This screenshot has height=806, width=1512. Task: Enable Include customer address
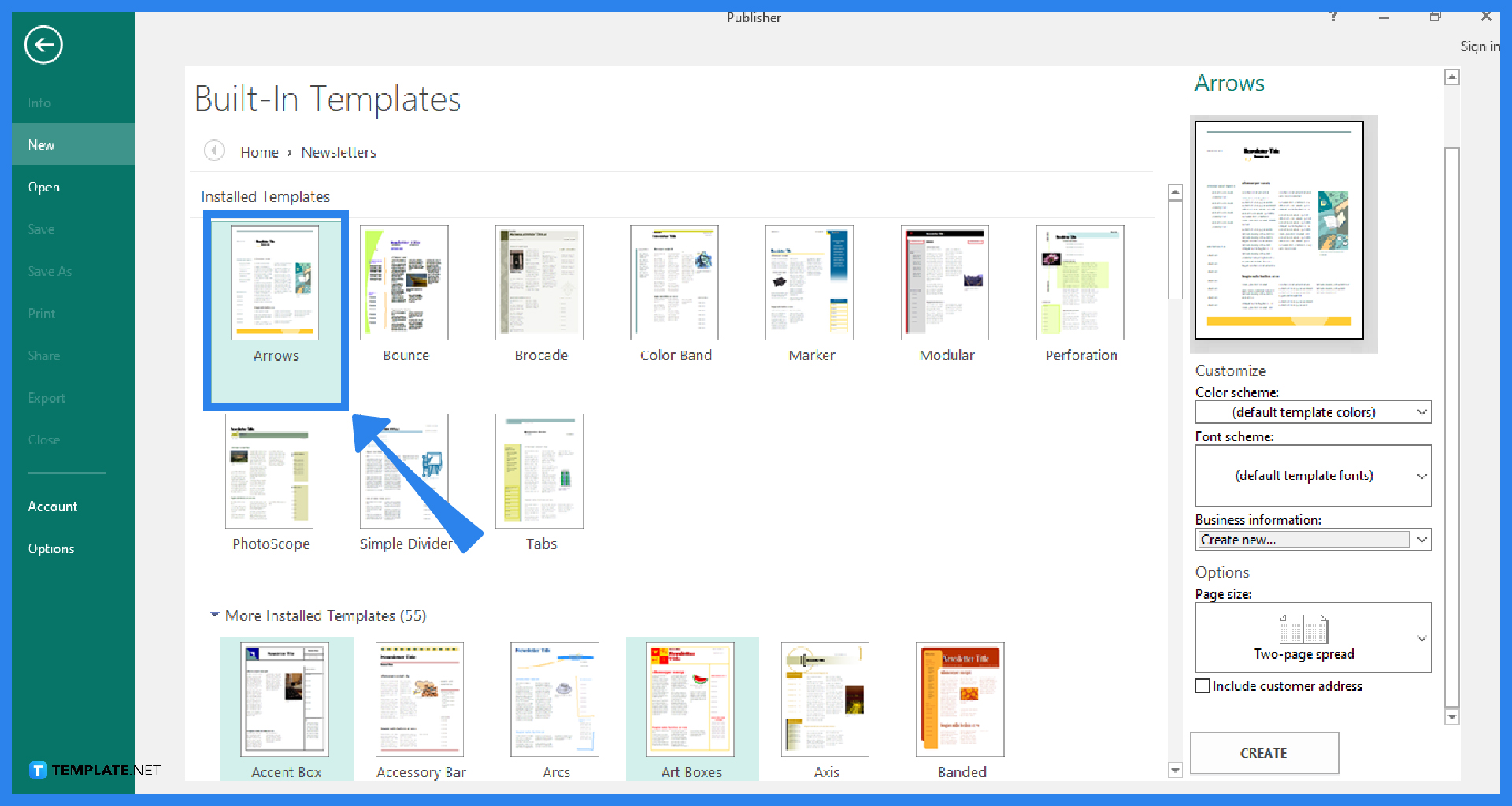coord(1202,685)
